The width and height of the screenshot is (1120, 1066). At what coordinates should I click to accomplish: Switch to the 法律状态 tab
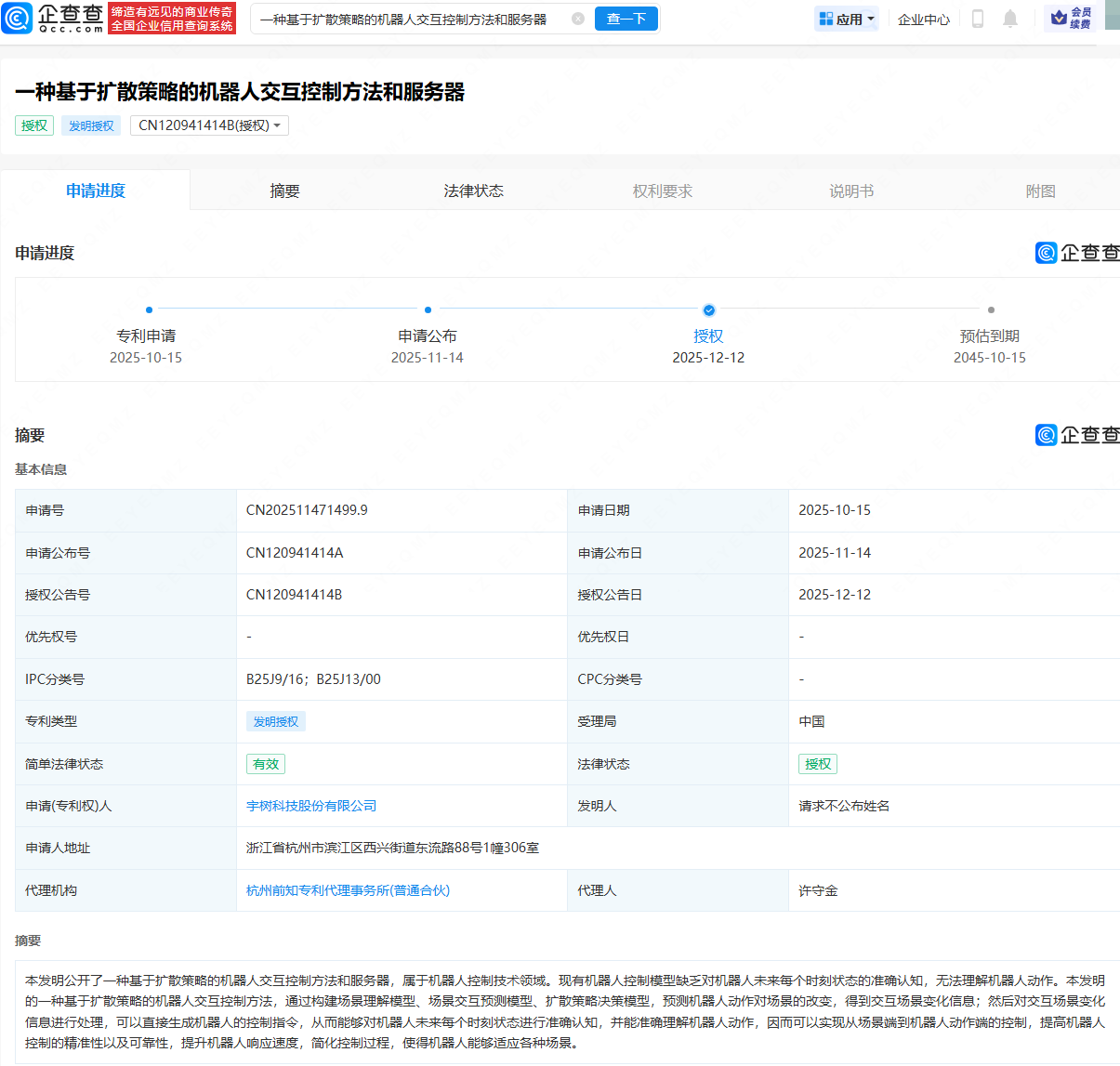coord(473,191)
